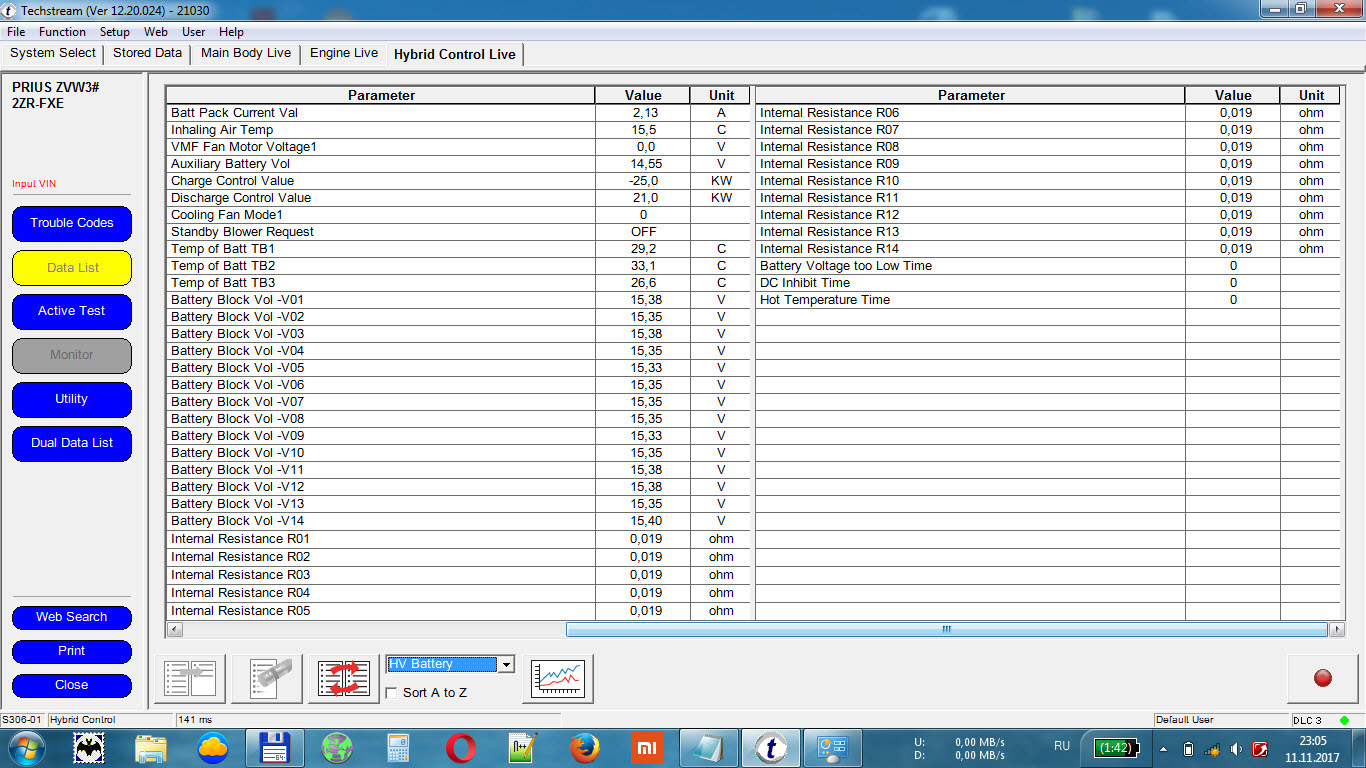Click the Active Test button
Screen dimensions: 1366x768
click(x=72, y=311)
